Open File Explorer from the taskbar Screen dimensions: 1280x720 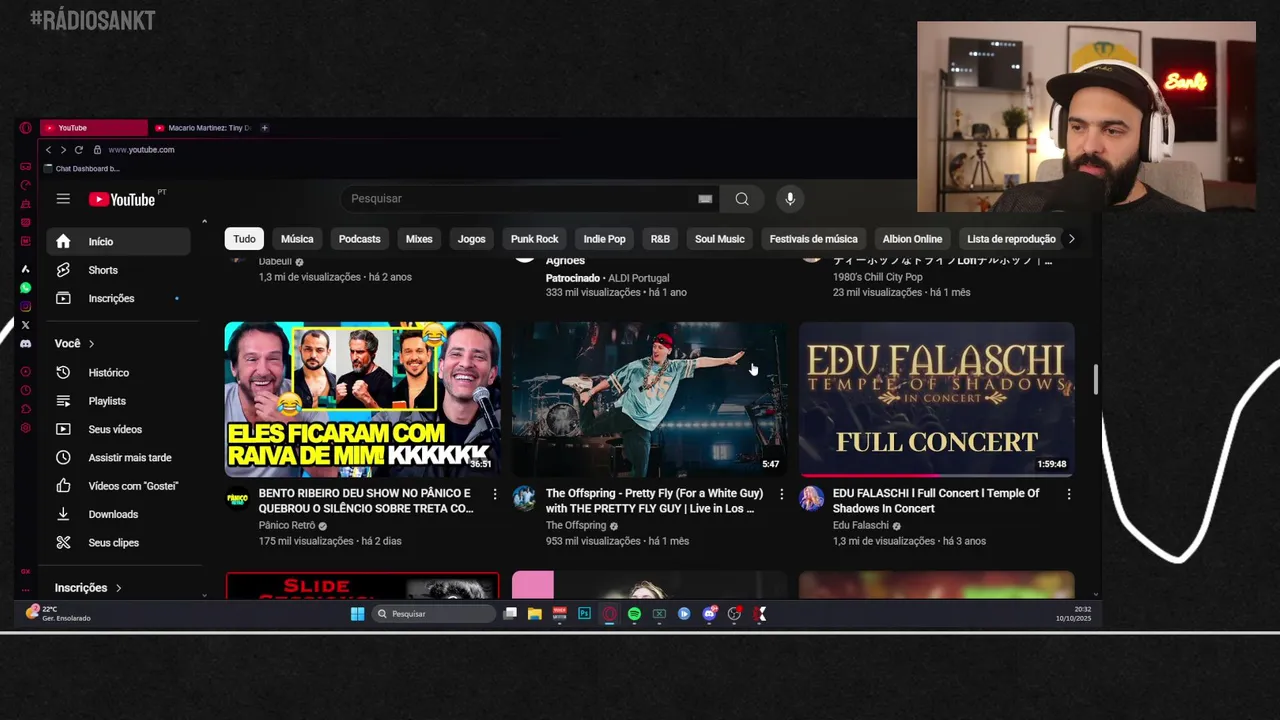tap(535, 614)
